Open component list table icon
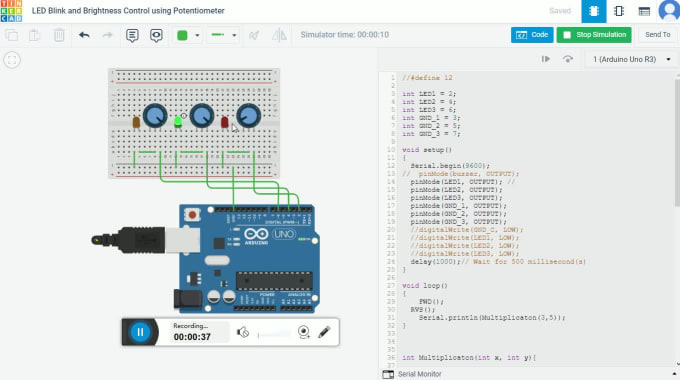 pos(644,11)
